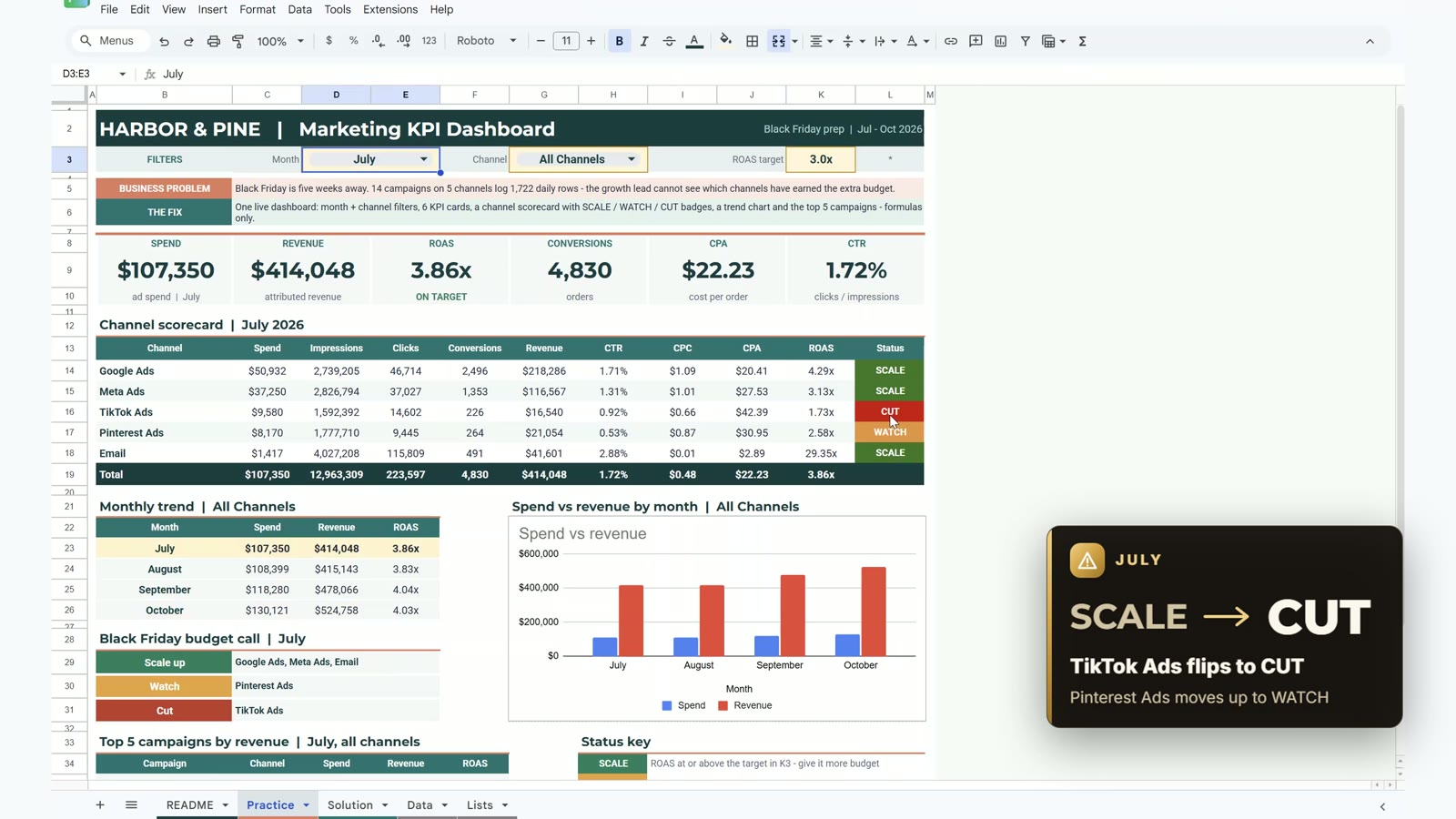Show all sheets list
This screenshot has width=1456, height=819.
pos(131,805)
